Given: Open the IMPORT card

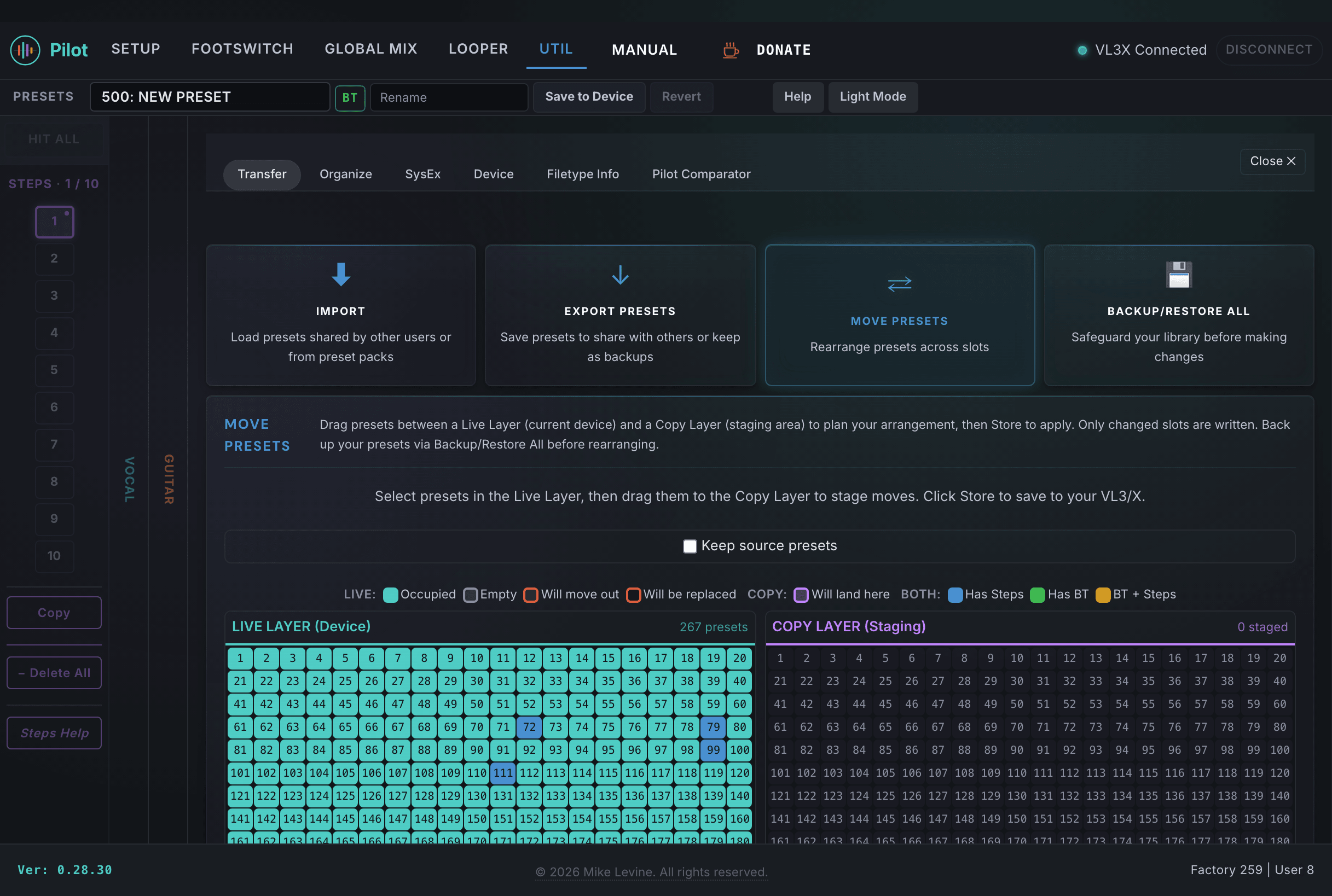Looking at the screenshot, I should 341,316.
